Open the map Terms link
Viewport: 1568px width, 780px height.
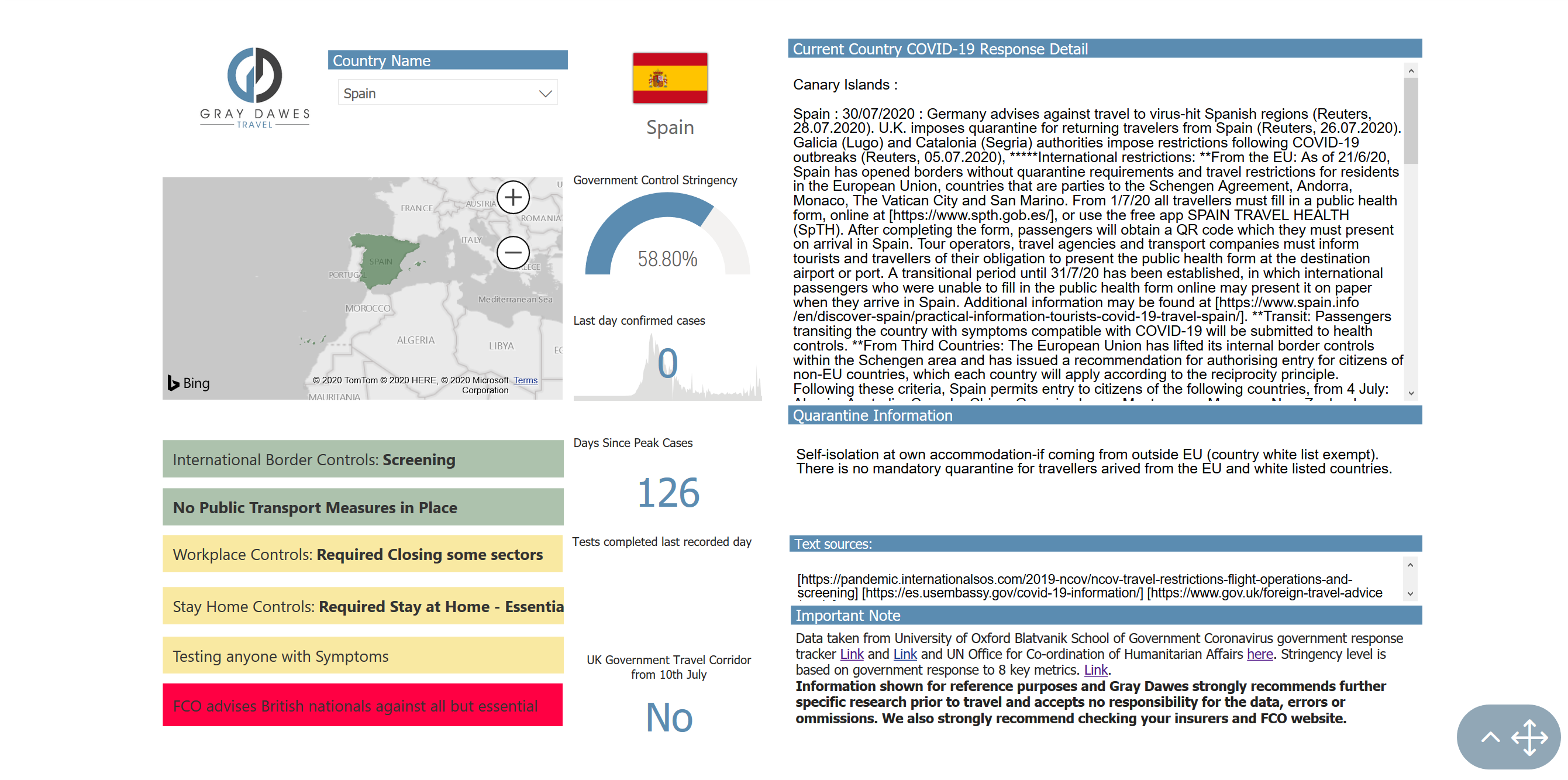point(525,380)
